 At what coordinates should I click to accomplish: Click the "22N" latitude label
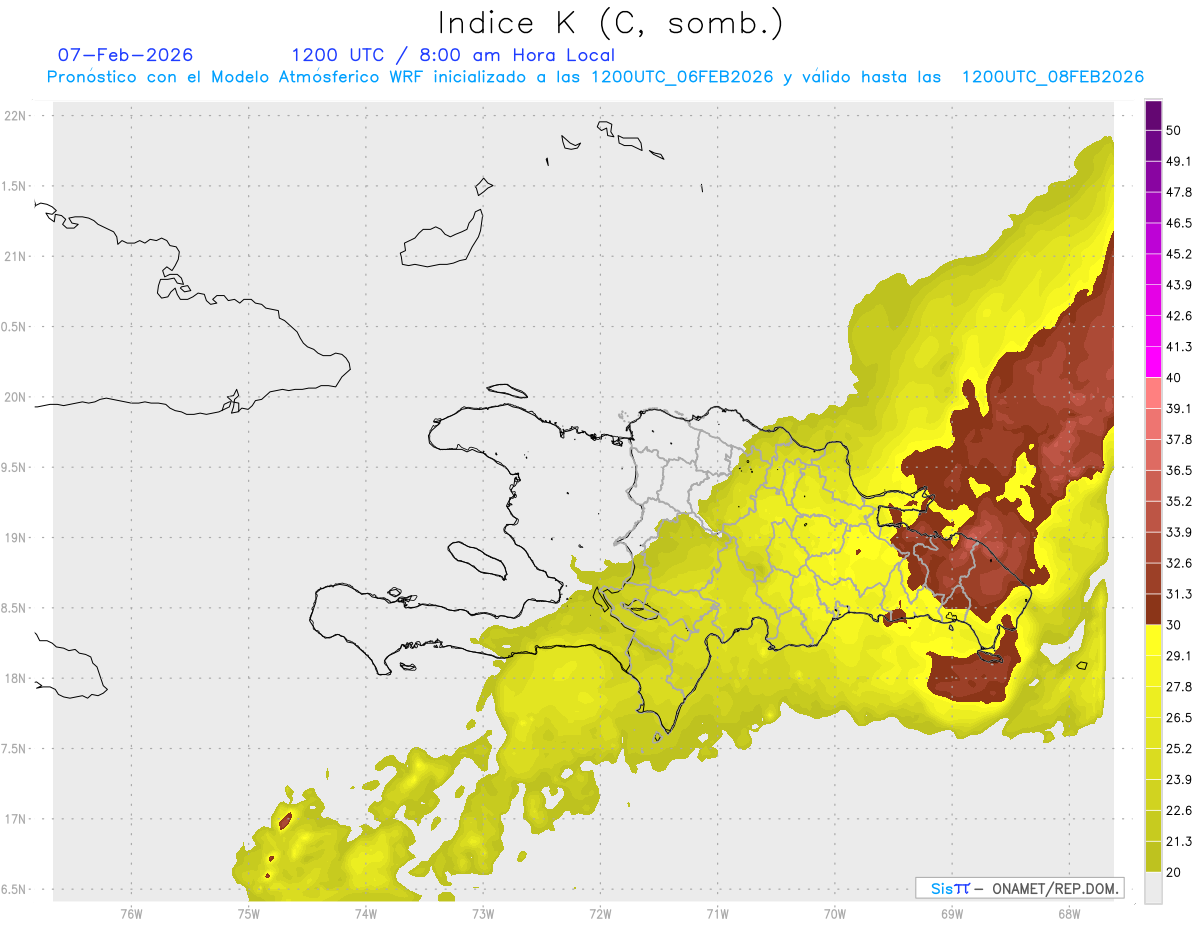tap(16, 116)
